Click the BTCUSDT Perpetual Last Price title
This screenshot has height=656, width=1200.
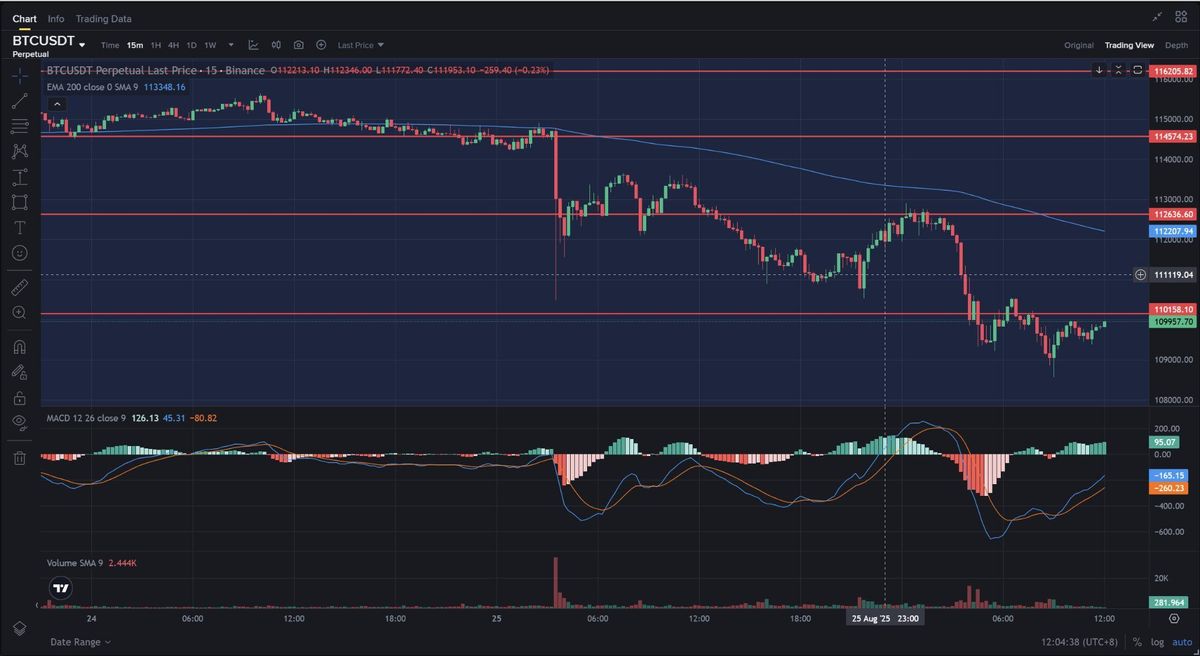156,70
